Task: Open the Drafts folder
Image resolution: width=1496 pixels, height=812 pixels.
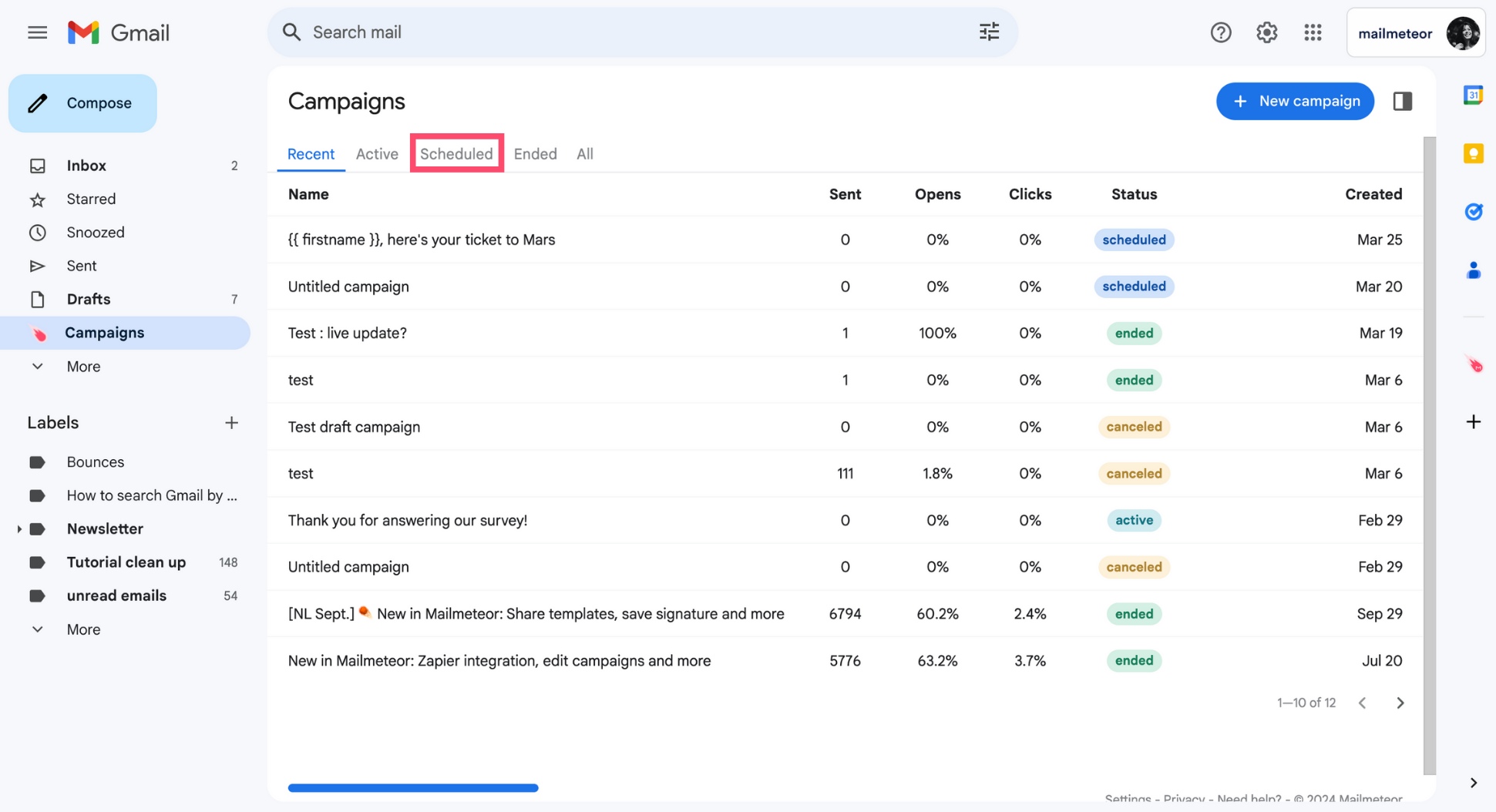Action: click(x=125, y=299)
